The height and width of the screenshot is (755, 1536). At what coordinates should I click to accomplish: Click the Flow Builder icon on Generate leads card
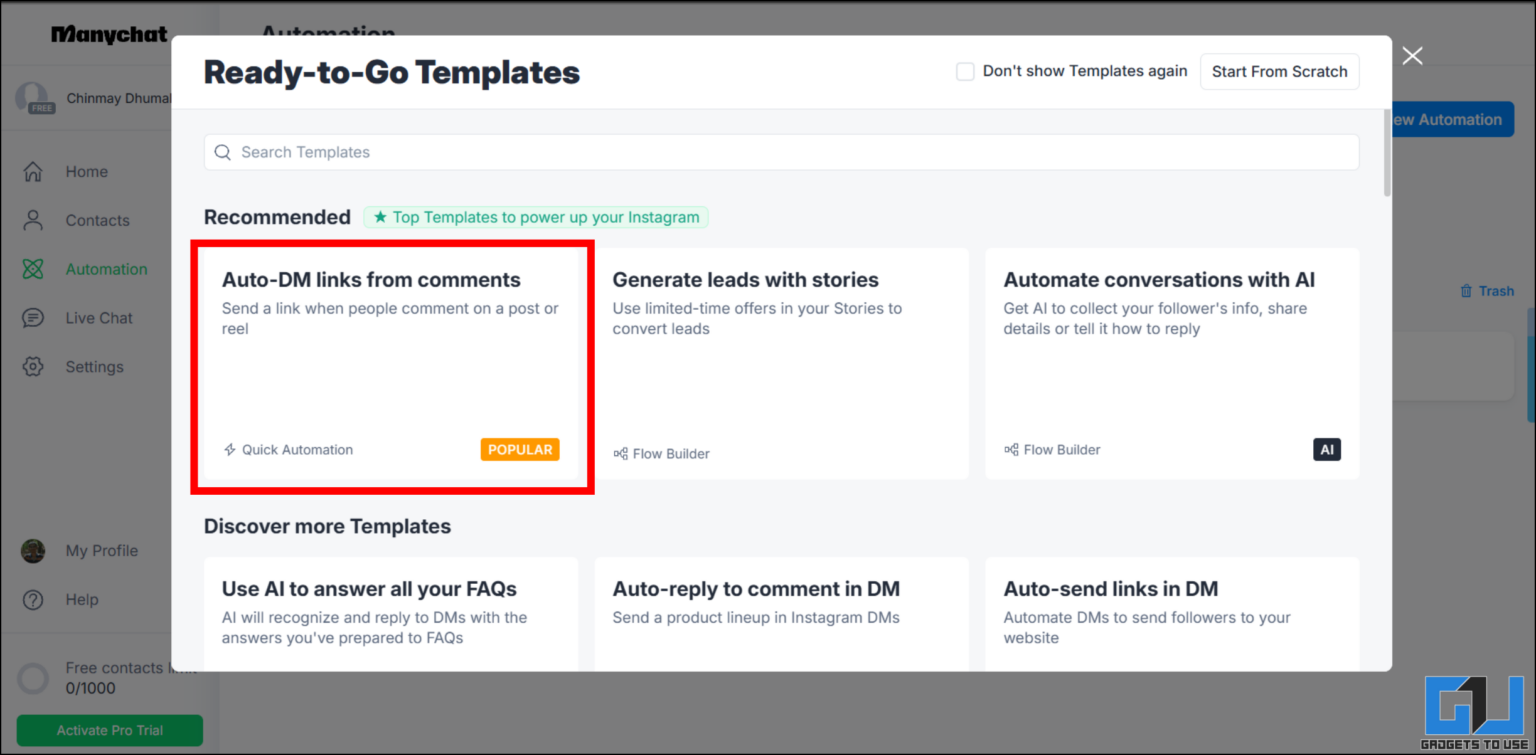[620, 453]
